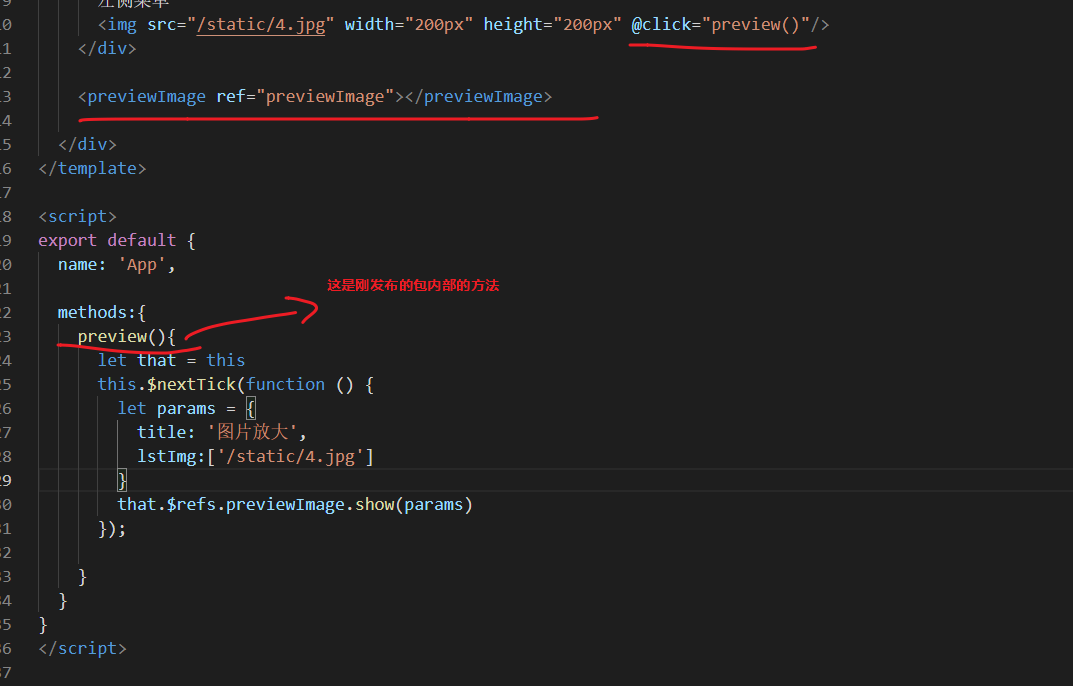Image resolution: width=1073 pixels, height=686 pixels.
Task: Click the 'methods:{' line
Action: click(x=102, y=312)
